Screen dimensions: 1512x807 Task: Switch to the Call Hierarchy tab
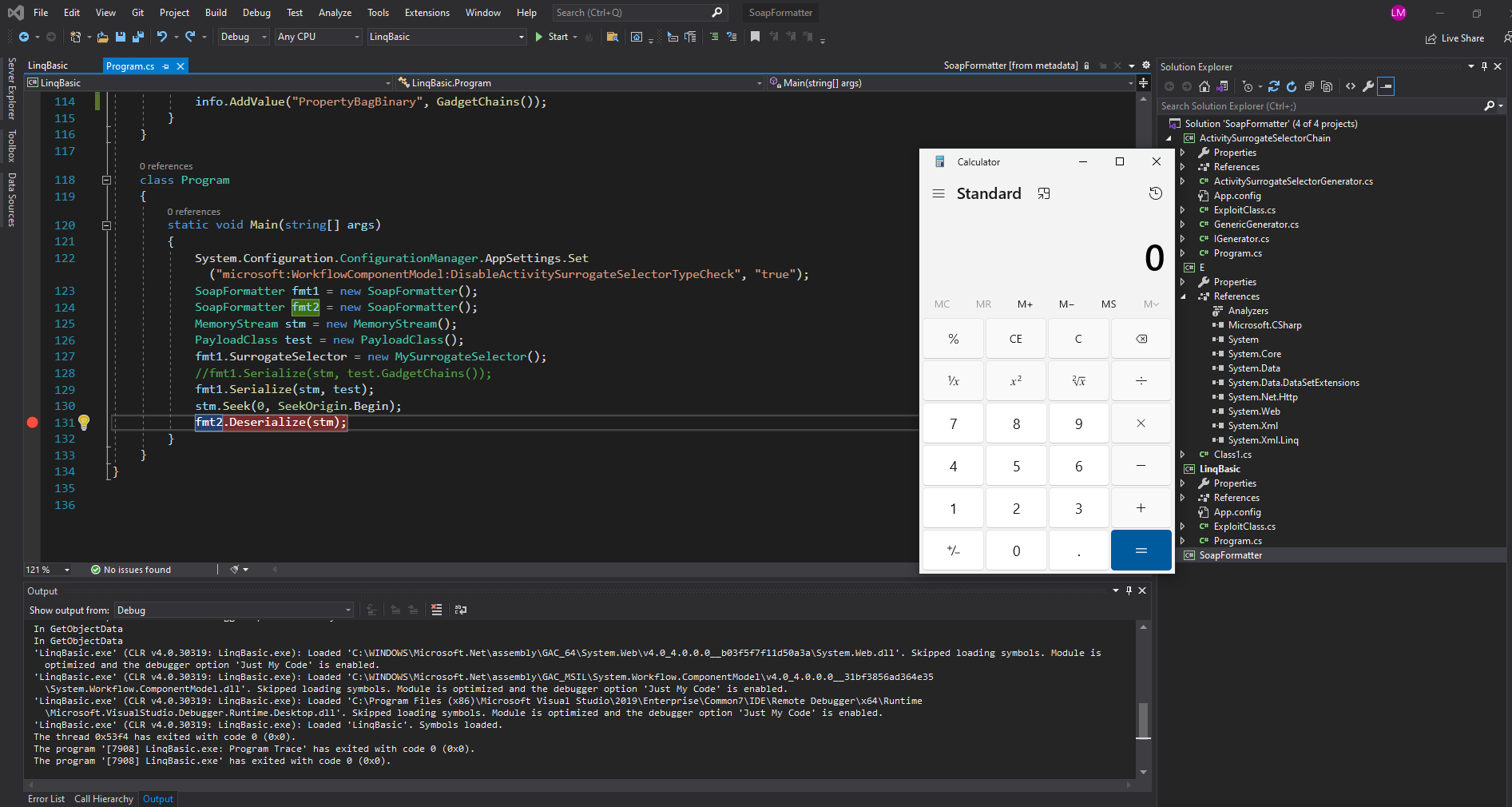point(104,799)
